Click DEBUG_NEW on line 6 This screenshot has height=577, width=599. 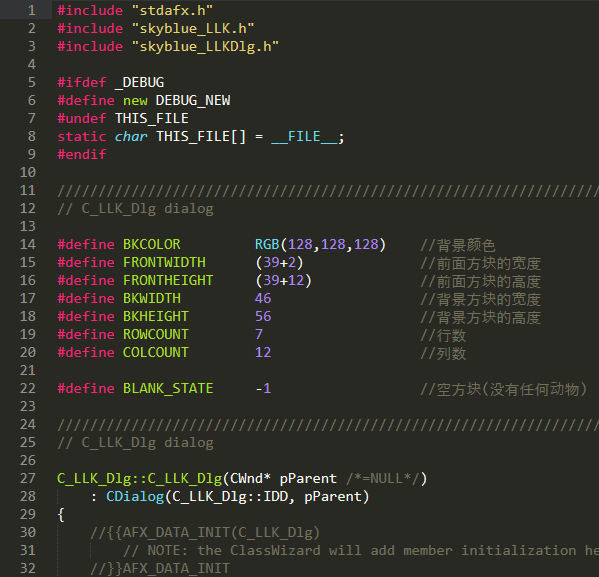coord(193,100)
